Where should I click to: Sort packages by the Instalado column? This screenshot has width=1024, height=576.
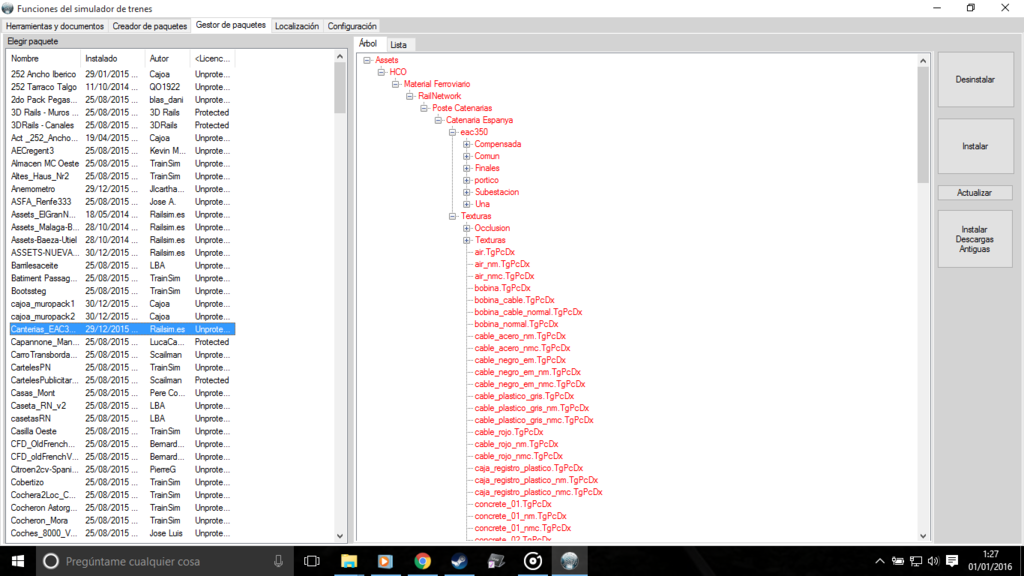tap(113, 59)
